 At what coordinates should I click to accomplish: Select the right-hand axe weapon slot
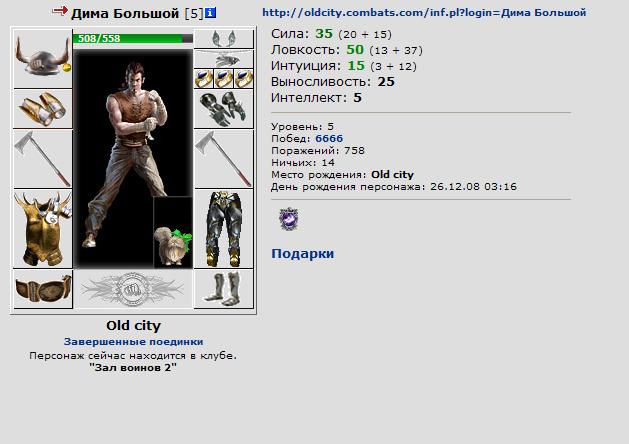pos(224,159)
